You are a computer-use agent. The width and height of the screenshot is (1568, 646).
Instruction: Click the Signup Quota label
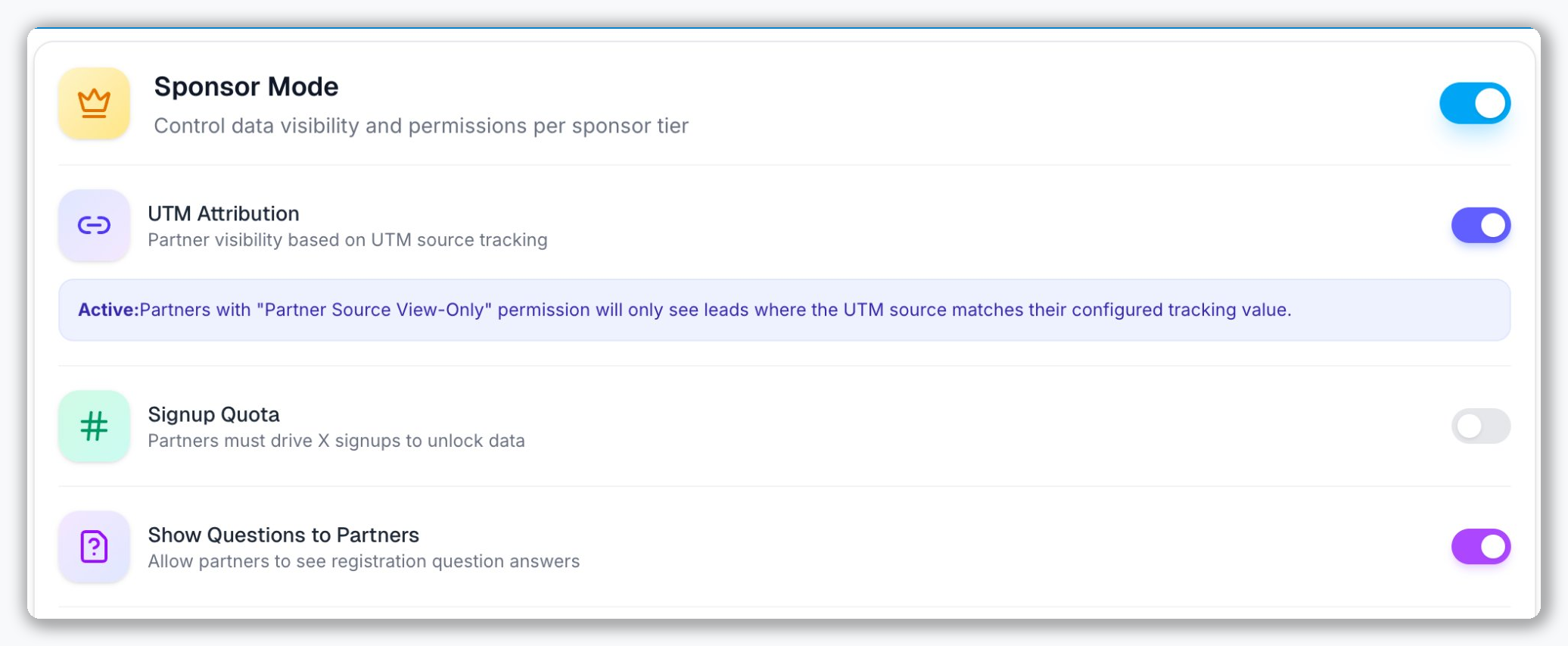click(x=213, y=414)
